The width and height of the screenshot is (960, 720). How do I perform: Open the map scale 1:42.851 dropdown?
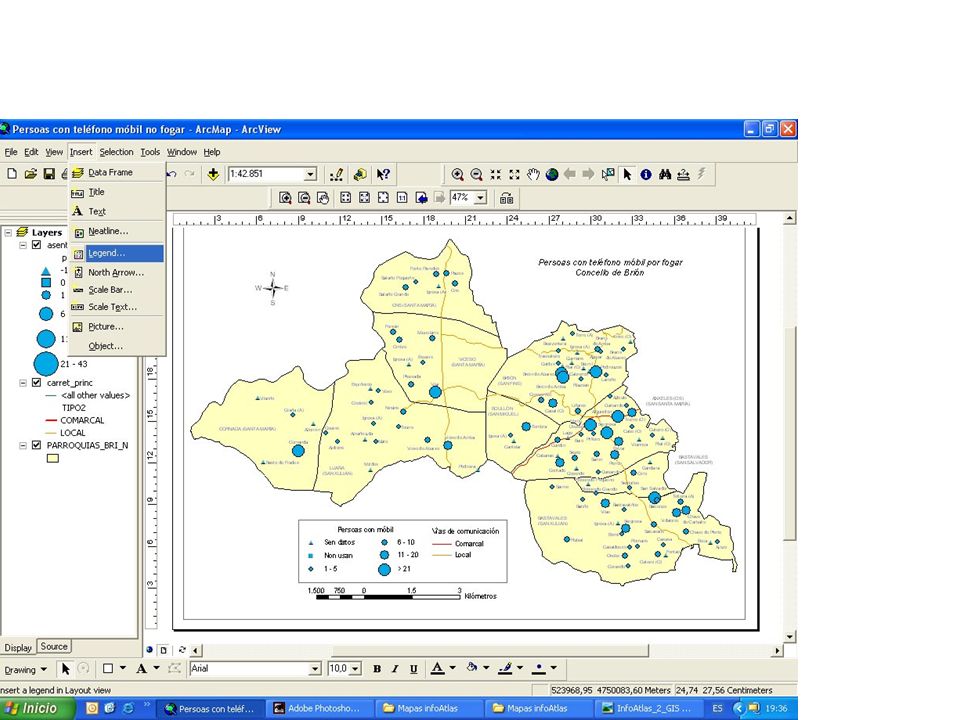tap(310, 174)
